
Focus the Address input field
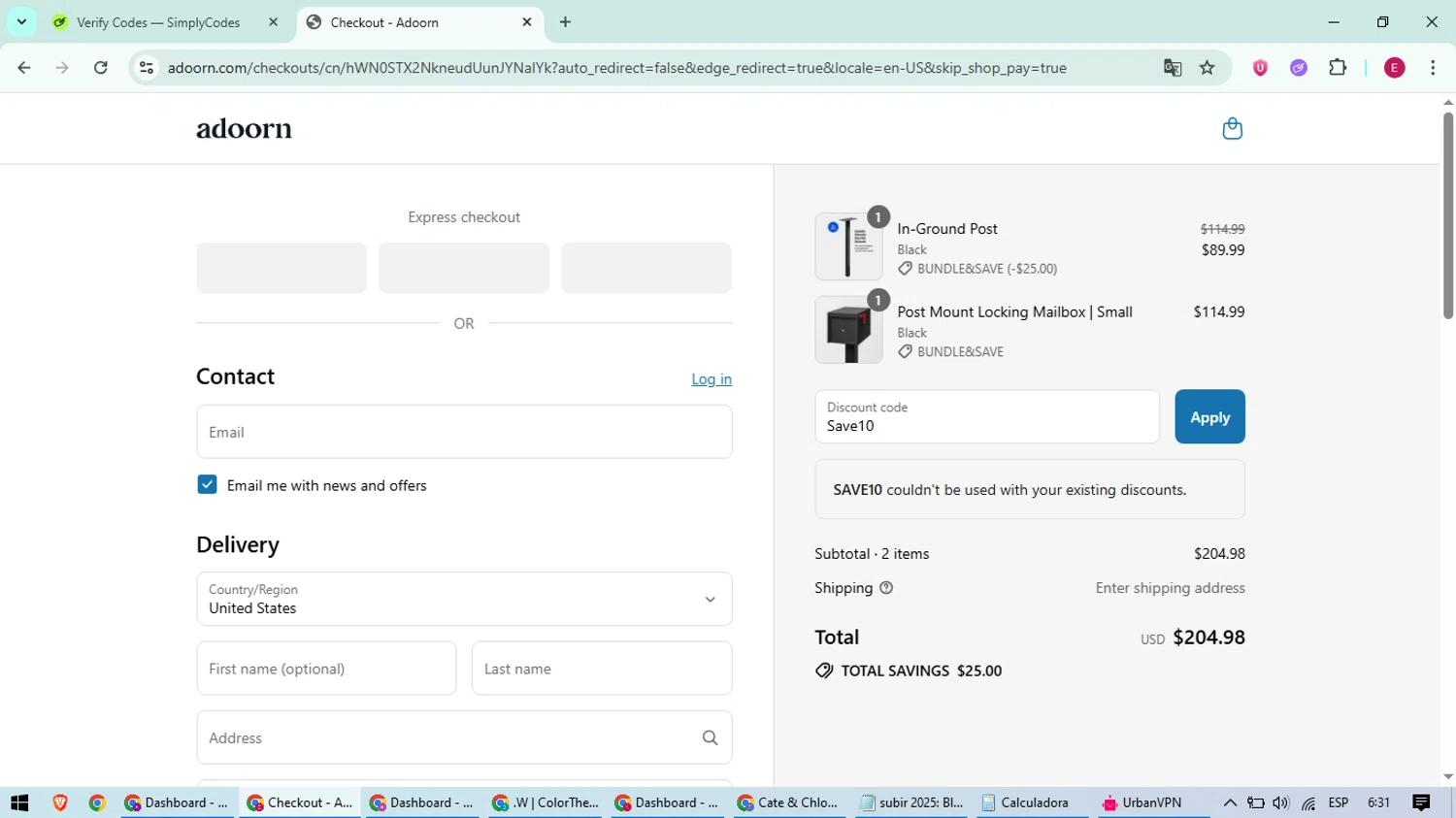coord(464,737)
